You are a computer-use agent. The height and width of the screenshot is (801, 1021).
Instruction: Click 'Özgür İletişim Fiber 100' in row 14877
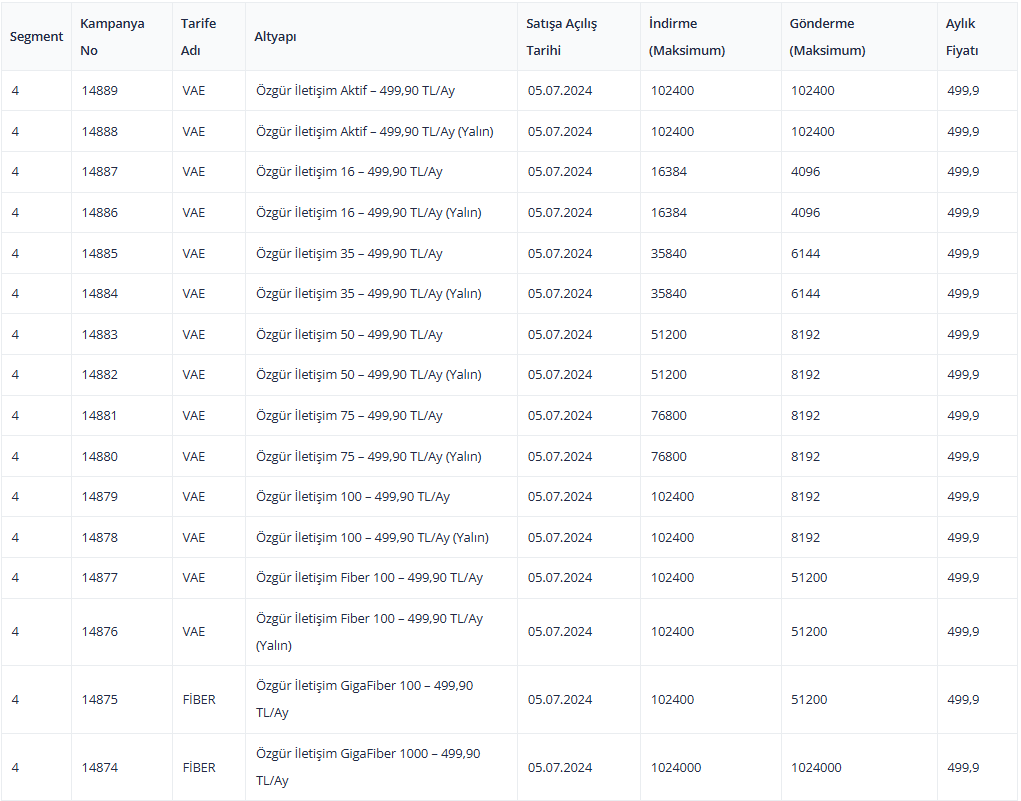[x=369, y=578]
